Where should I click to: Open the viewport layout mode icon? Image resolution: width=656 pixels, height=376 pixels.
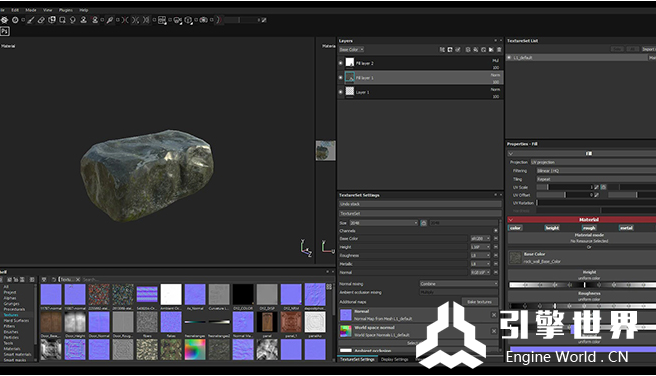[162, 20]
